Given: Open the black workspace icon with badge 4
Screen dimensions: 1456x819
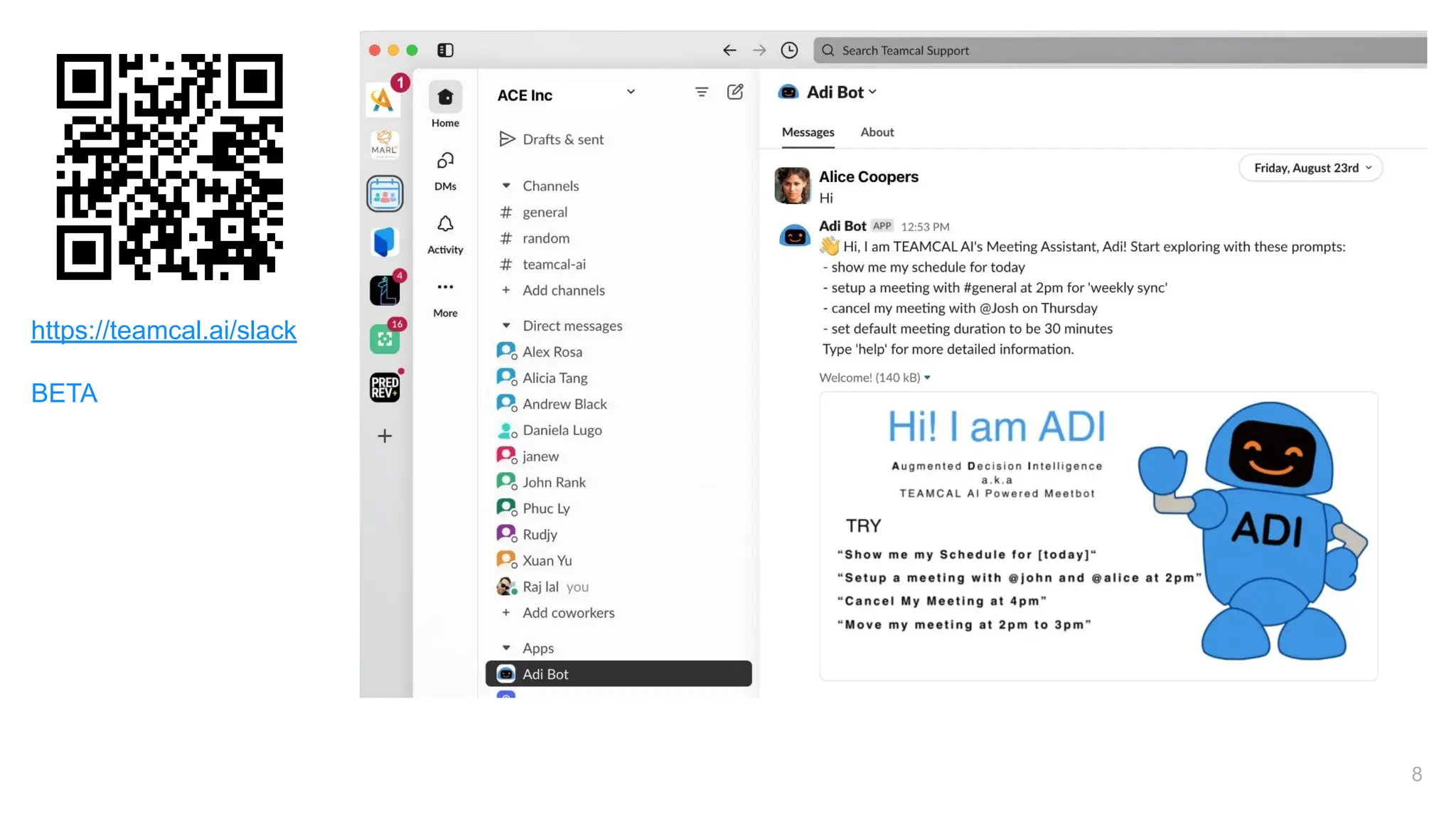Looking at the screenshot, I should [385, 290].
